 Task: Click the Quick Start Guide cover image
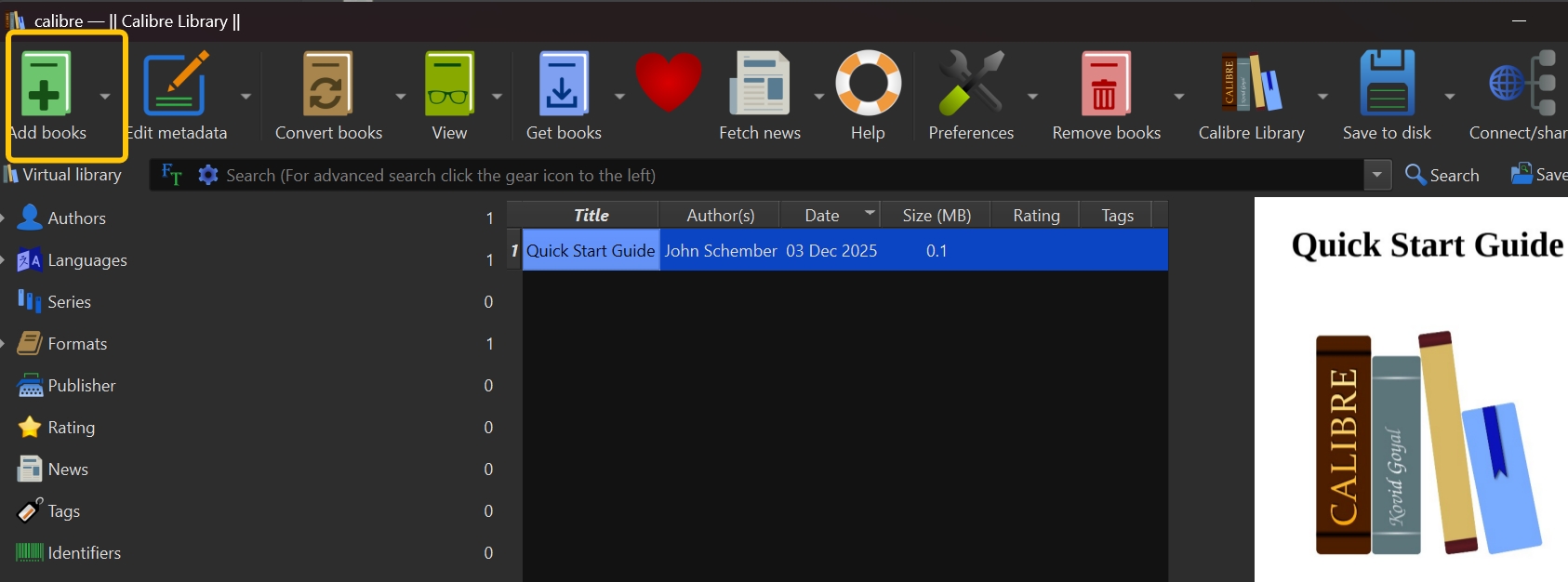pos(1411,390)
